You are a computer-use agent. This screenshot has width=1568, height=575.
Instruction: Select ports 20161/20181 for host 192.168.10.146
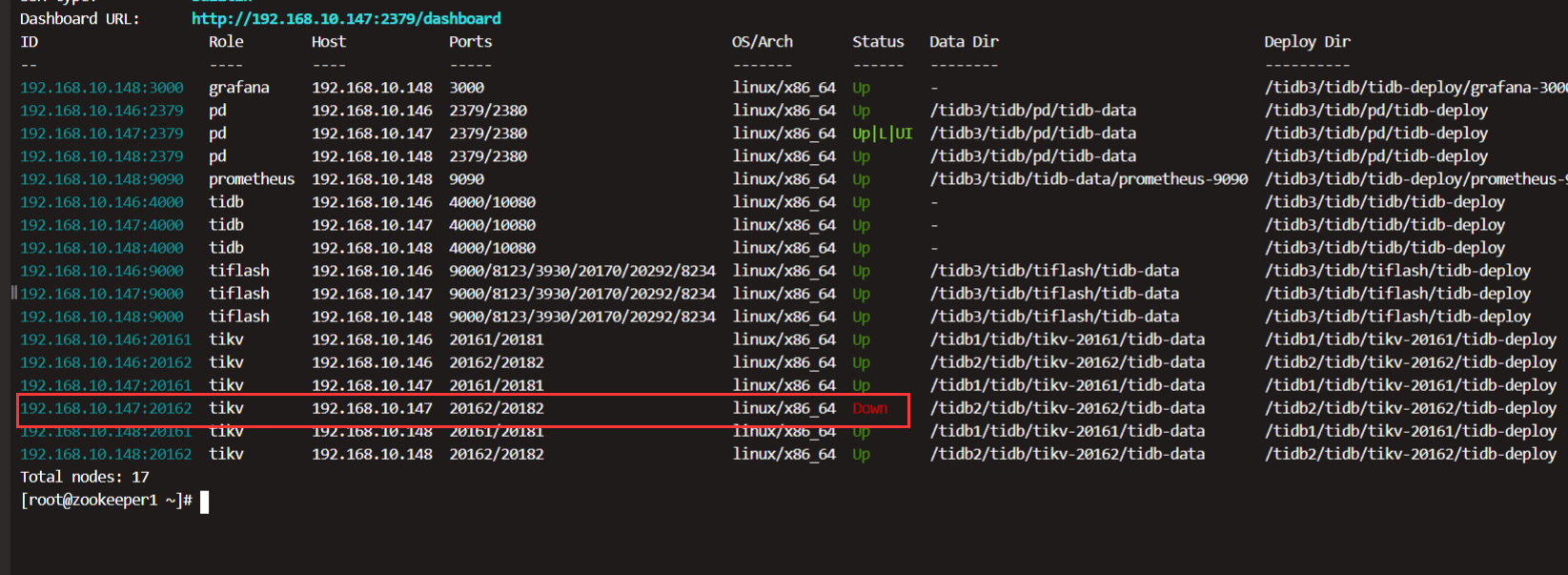(x=497, y=339)
